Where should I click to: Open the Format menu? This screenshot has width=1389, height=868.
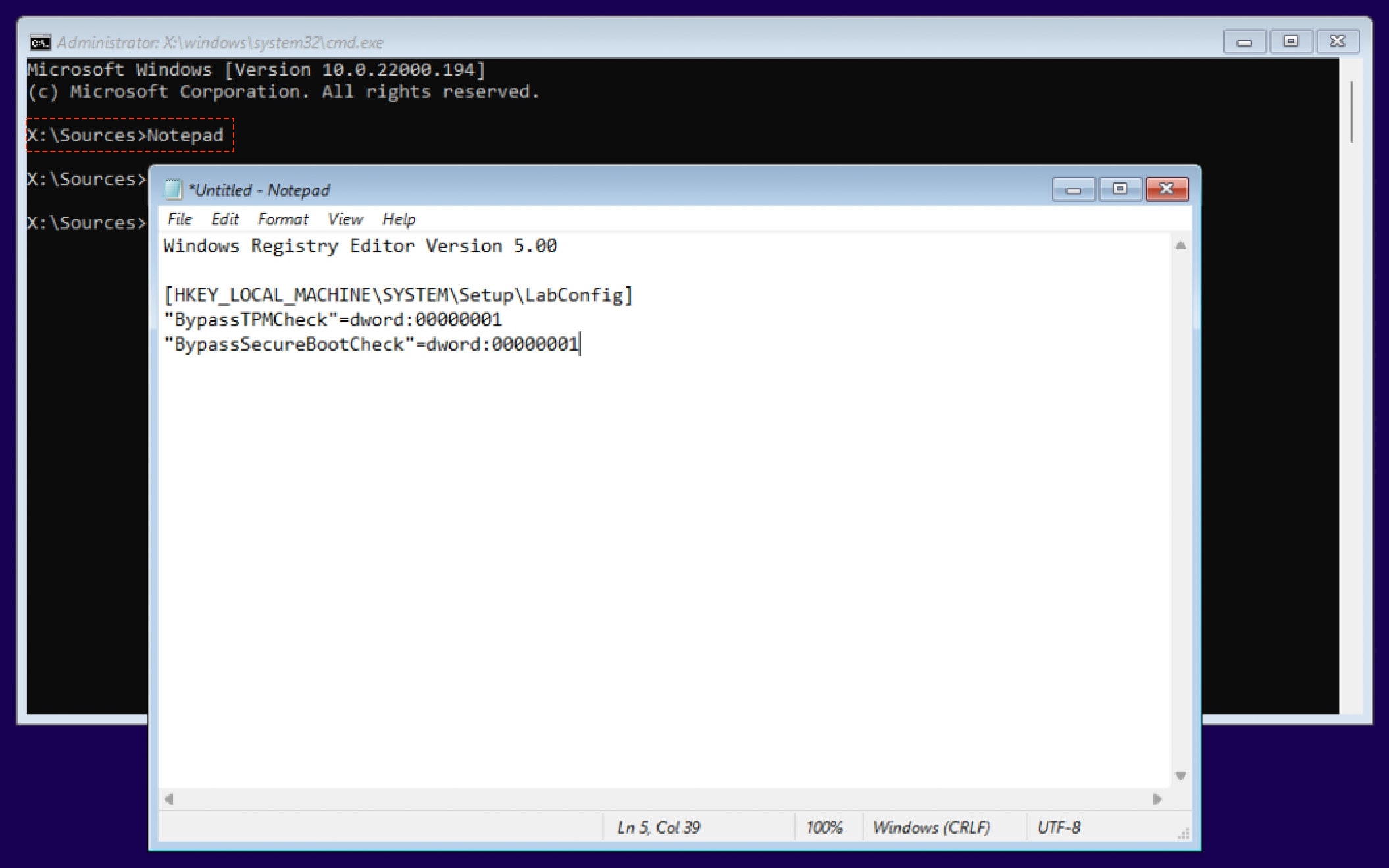(283, 218)
